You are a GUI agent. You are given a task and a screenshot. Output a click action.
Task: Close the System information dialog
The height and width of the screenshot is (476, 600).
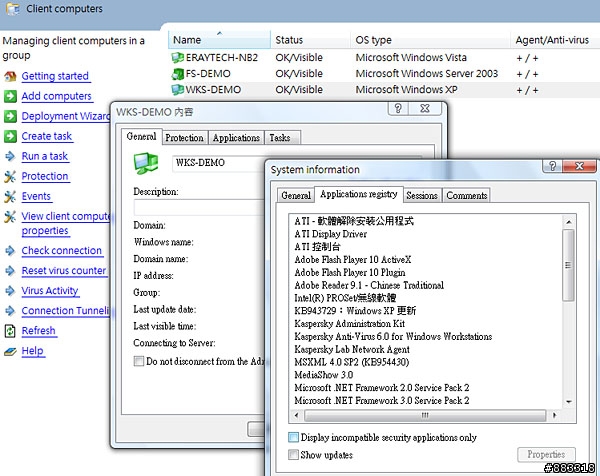579,166
